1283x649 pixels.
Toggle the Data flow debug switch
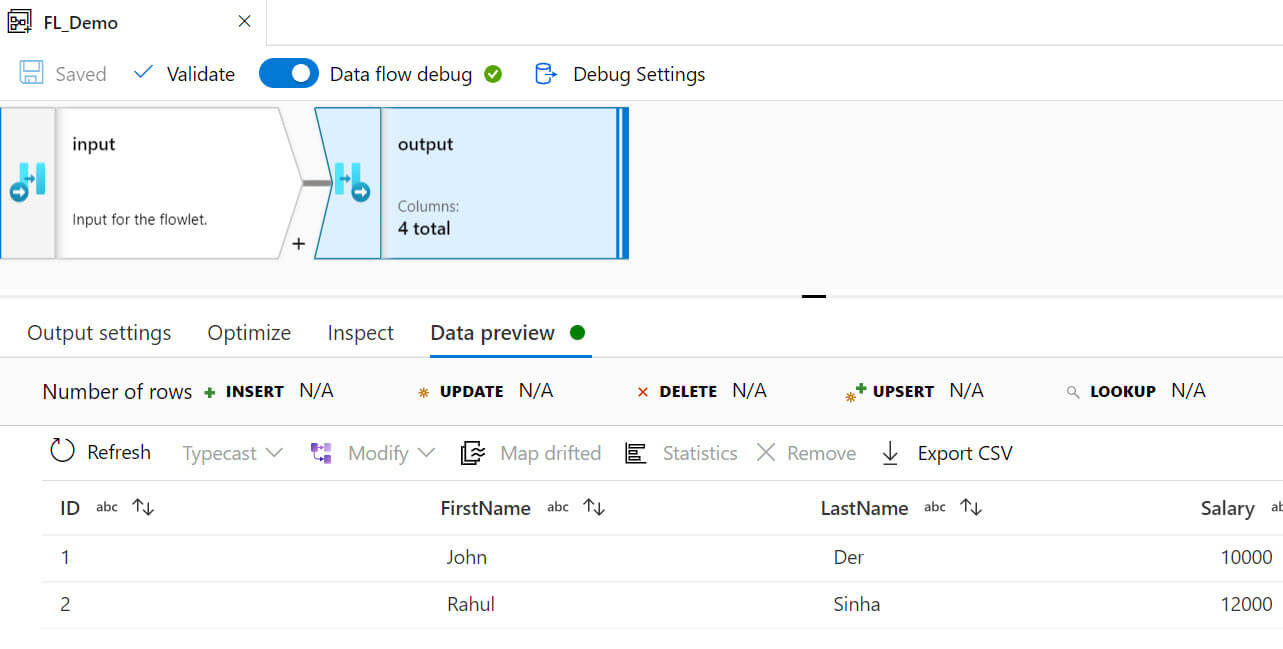[x=288, y=74]
